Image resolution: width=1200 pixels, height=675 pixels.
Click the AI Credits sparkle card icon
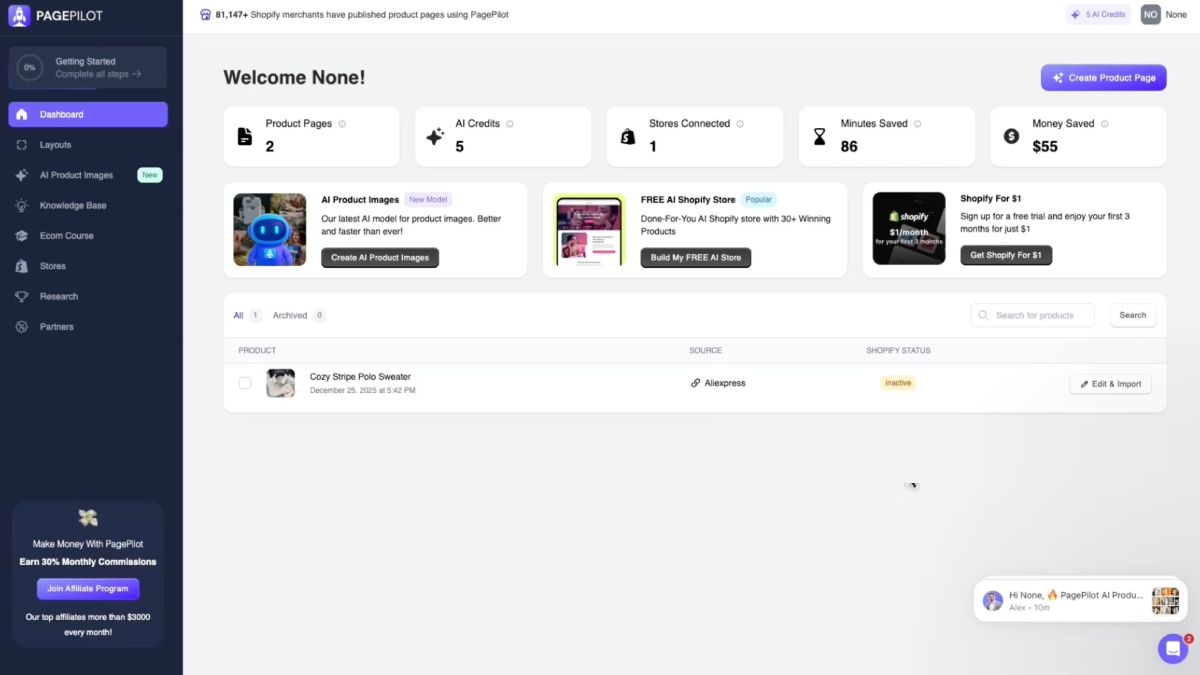click(x=435, y=136)
